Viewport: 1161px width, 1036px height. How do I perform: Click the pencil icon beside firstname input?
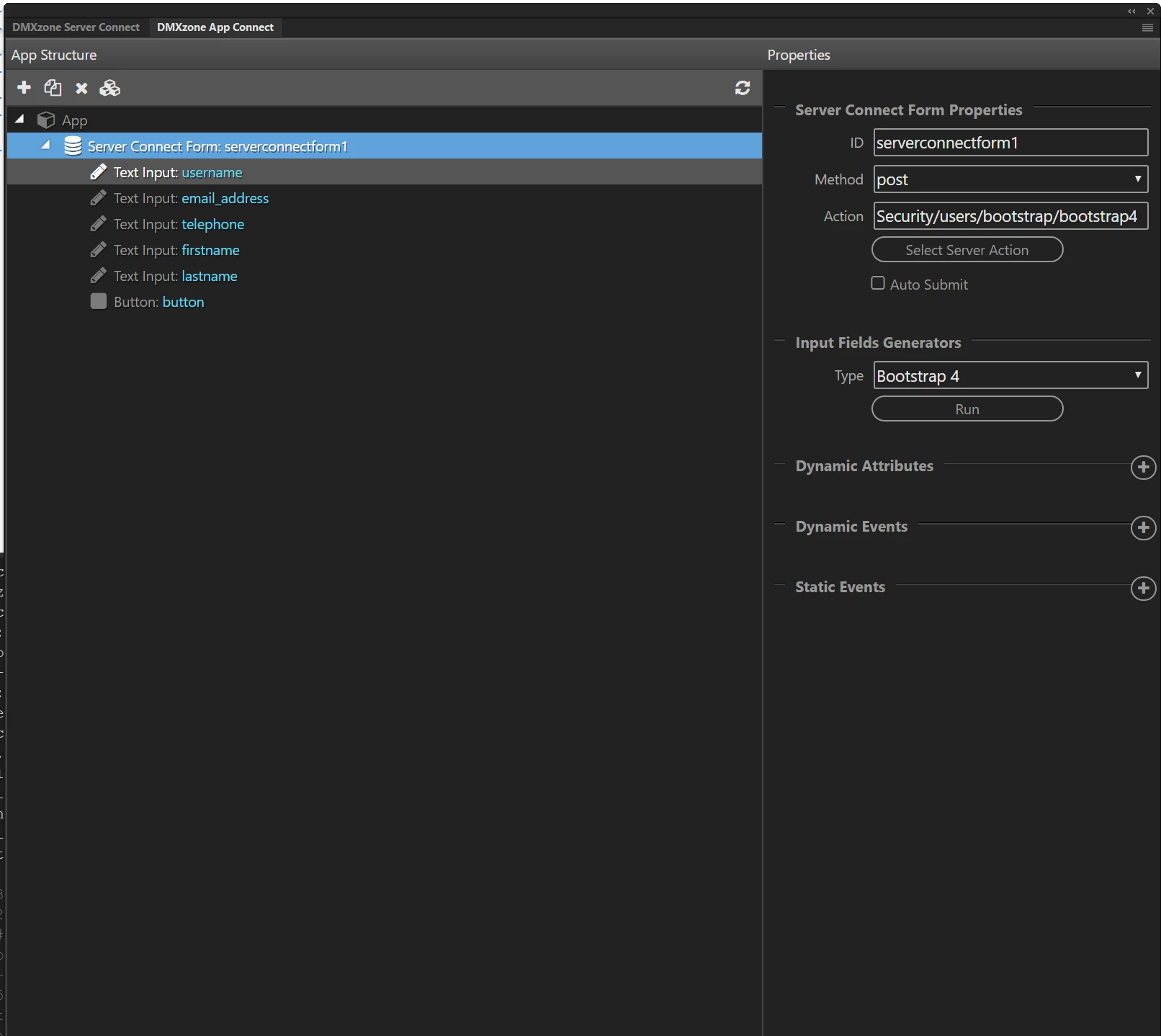point(99,250)
